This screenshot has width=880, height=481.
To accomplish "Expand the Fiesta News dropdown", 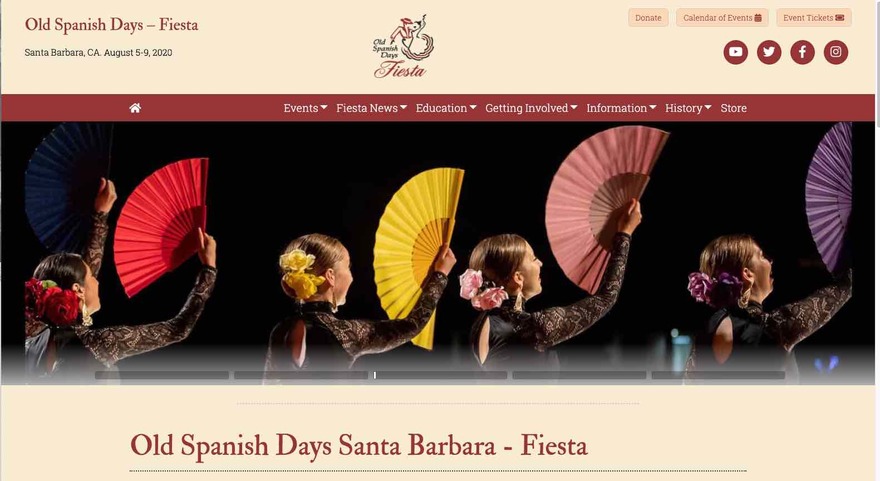I will (x=372, y=108).
